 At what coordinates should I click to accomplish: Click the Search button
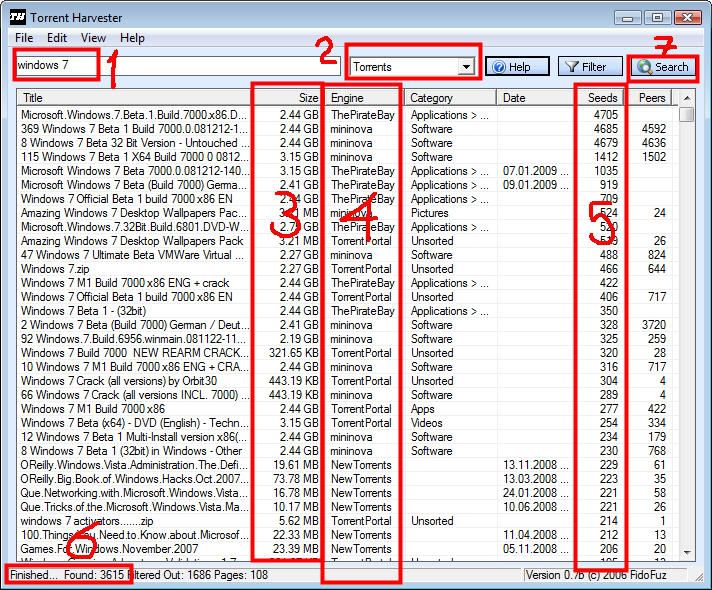pos(663,67)
